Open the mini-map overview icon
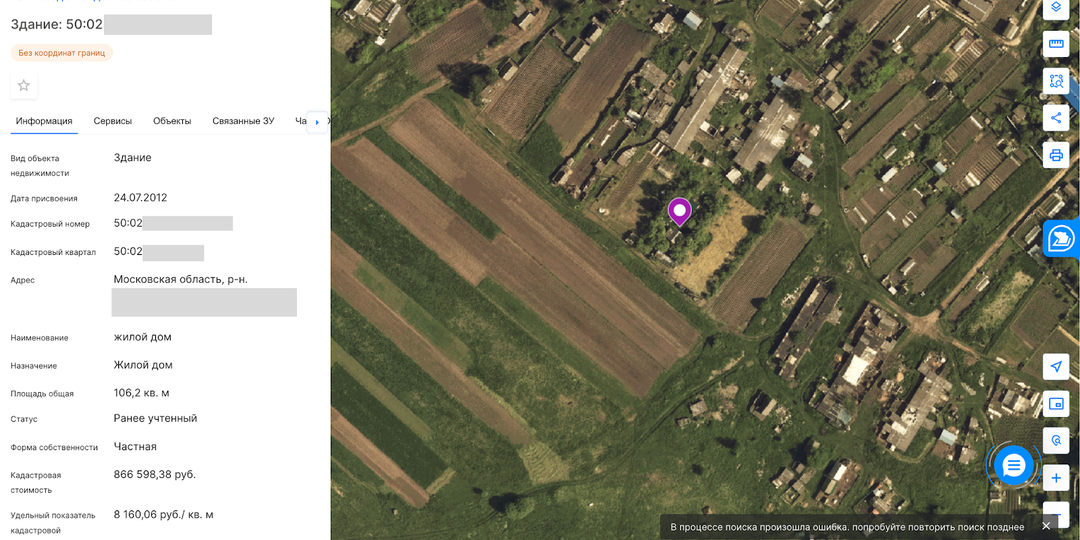 pos(1056,404)
